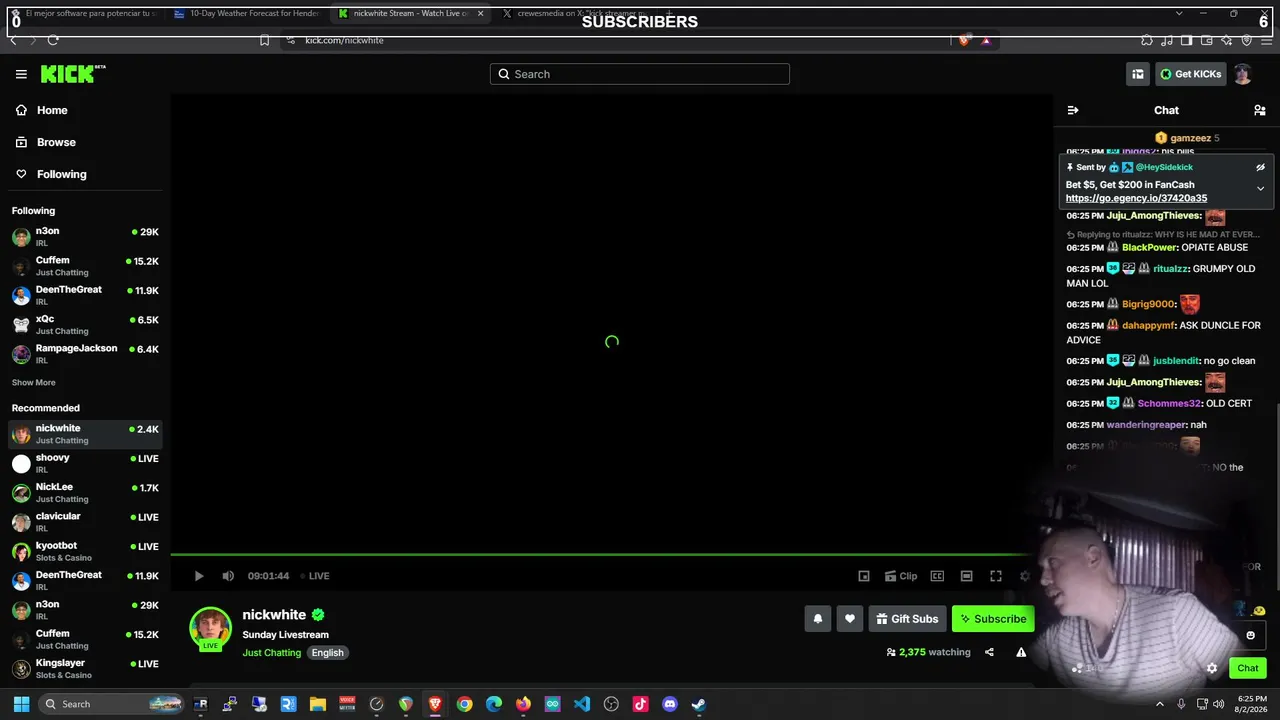Expand followed channels with Show More
The image size is (1280, 720).
click(34, 383)
